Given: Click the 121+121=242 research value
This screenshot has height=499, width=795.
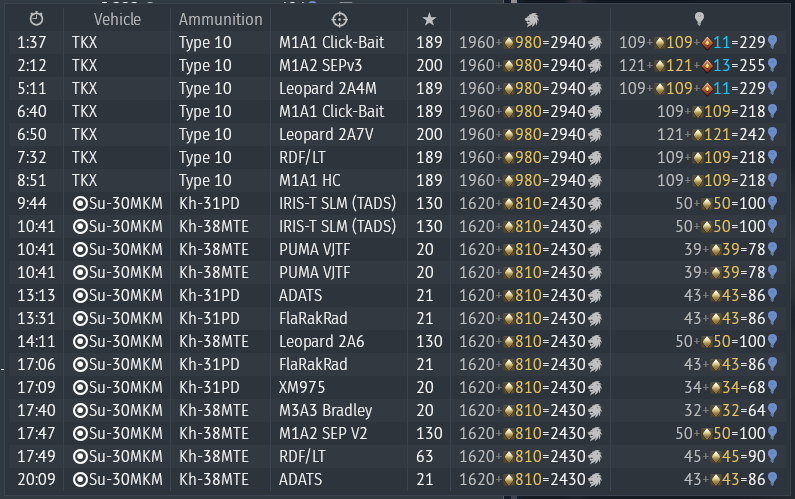Looking at the screenshot, I should 711,134.
